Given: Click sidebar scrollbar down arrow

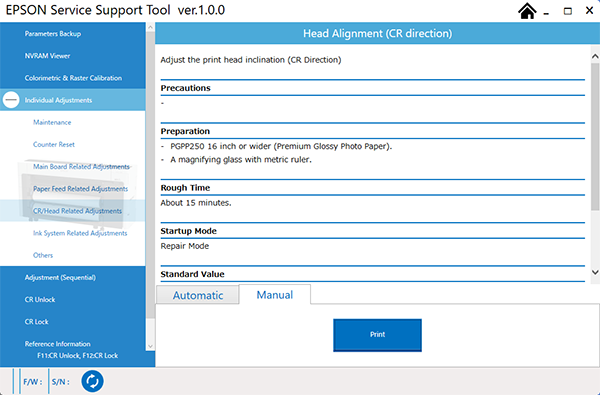Looking at the screenshot, I should [150, 346].
